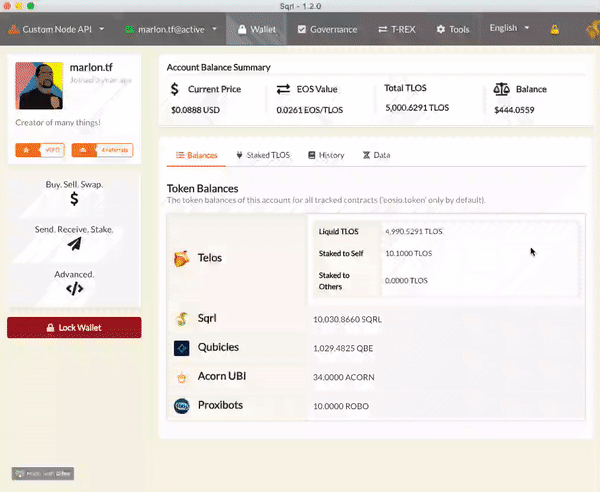
Task: Click the Qubicles token name
Action: 218,347
